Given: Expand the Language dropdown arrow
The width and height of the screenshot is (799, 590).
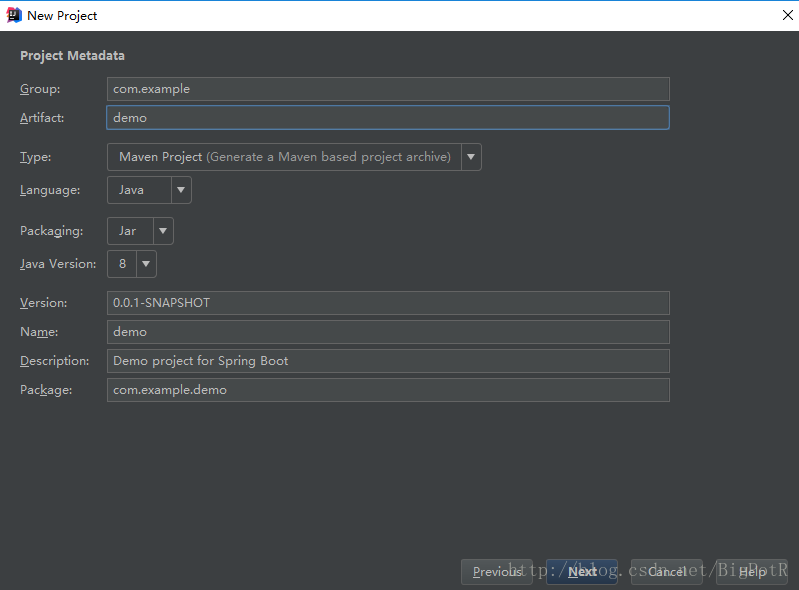Looking at the screenshot, I should (181, 190).
